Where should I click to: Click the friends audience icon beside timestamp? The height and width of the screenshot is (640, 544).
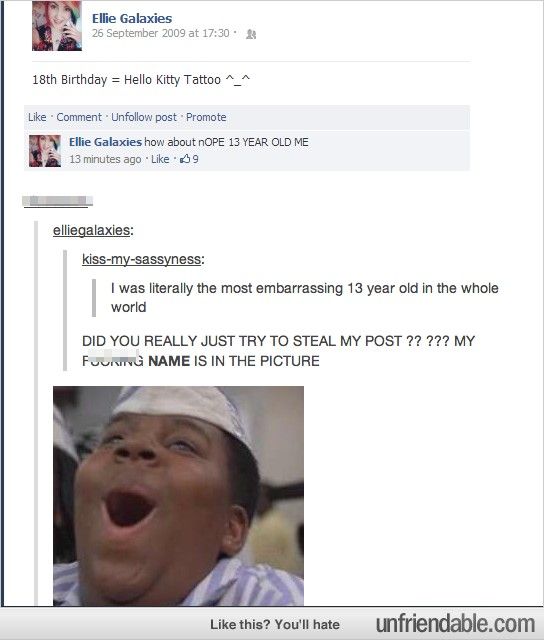pyautogui.click(x=251, y=34)
